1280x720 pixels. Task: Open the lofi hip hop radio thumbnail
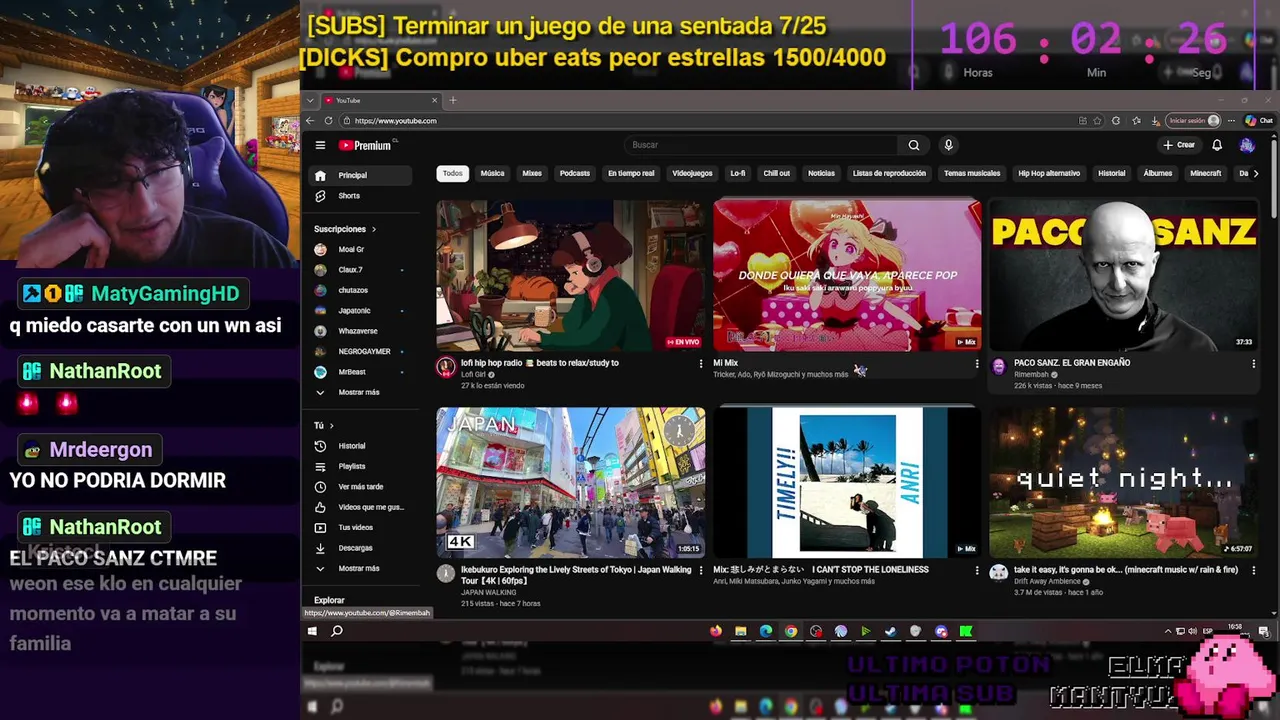point(570,275)
